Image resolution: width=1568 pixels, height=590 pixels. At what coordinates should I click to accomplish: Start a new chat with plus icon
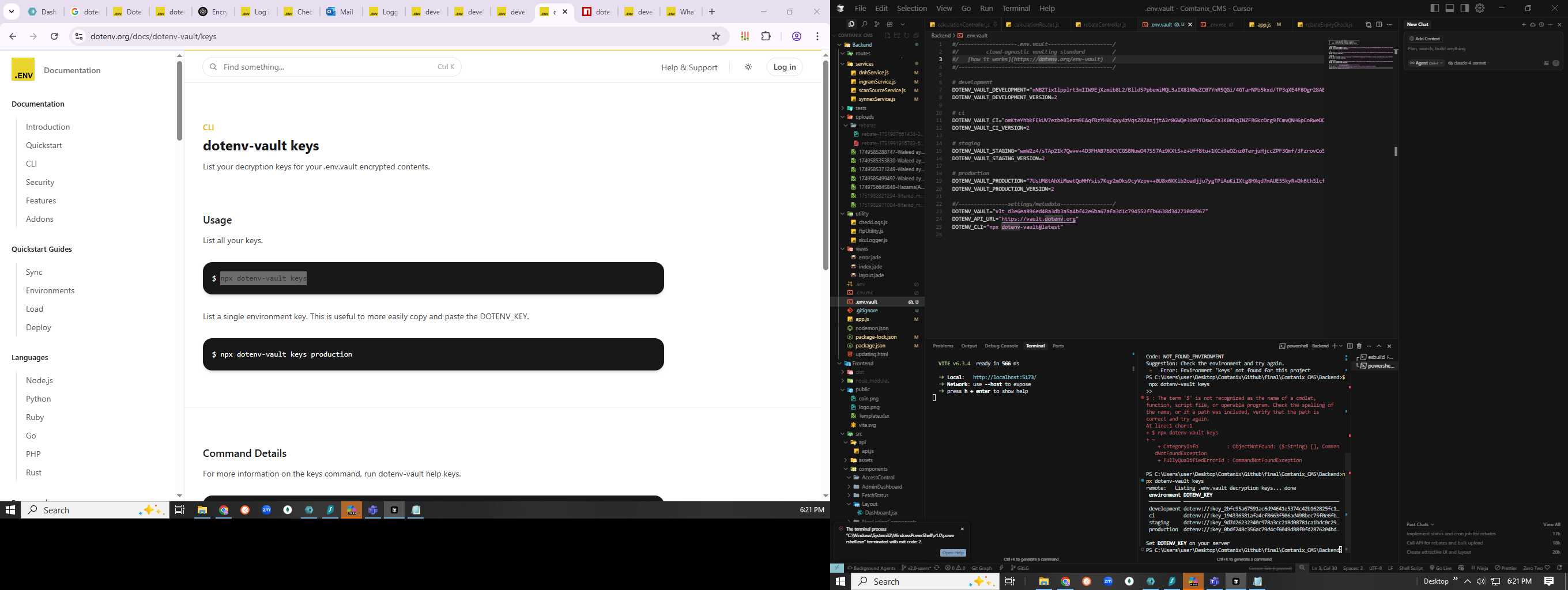pos(1524,24)
